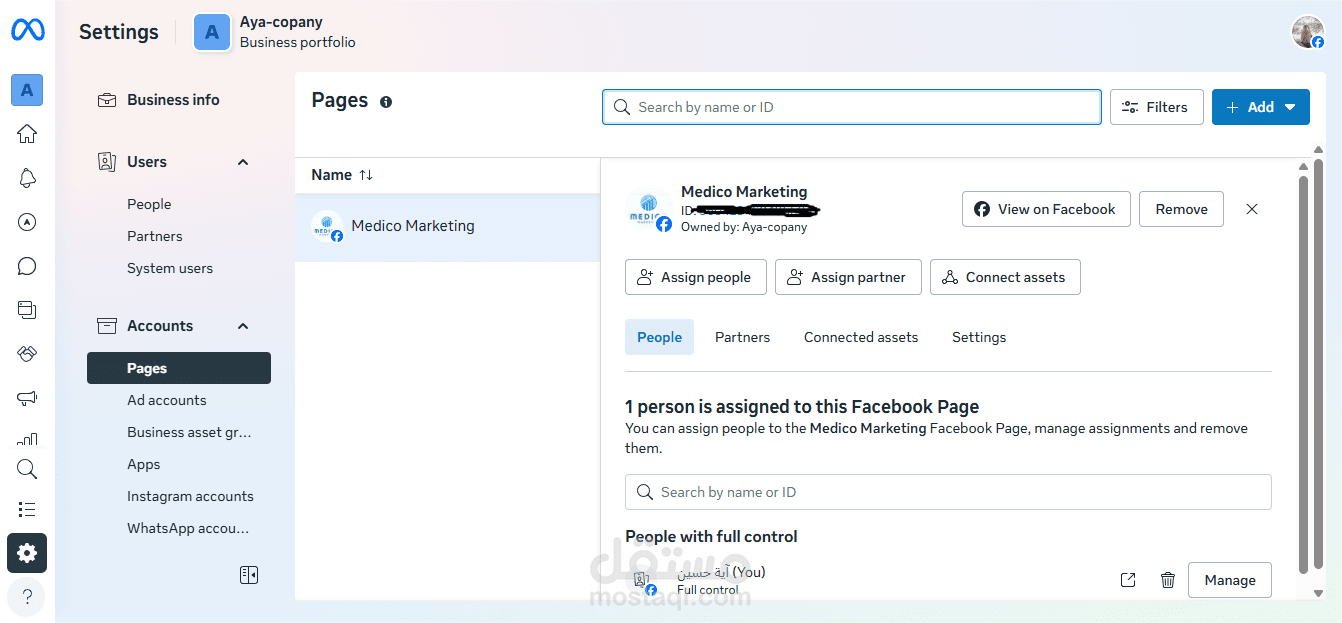Close the Medico Marketing details panel
1342x623 pixels.
(1252, 209)
